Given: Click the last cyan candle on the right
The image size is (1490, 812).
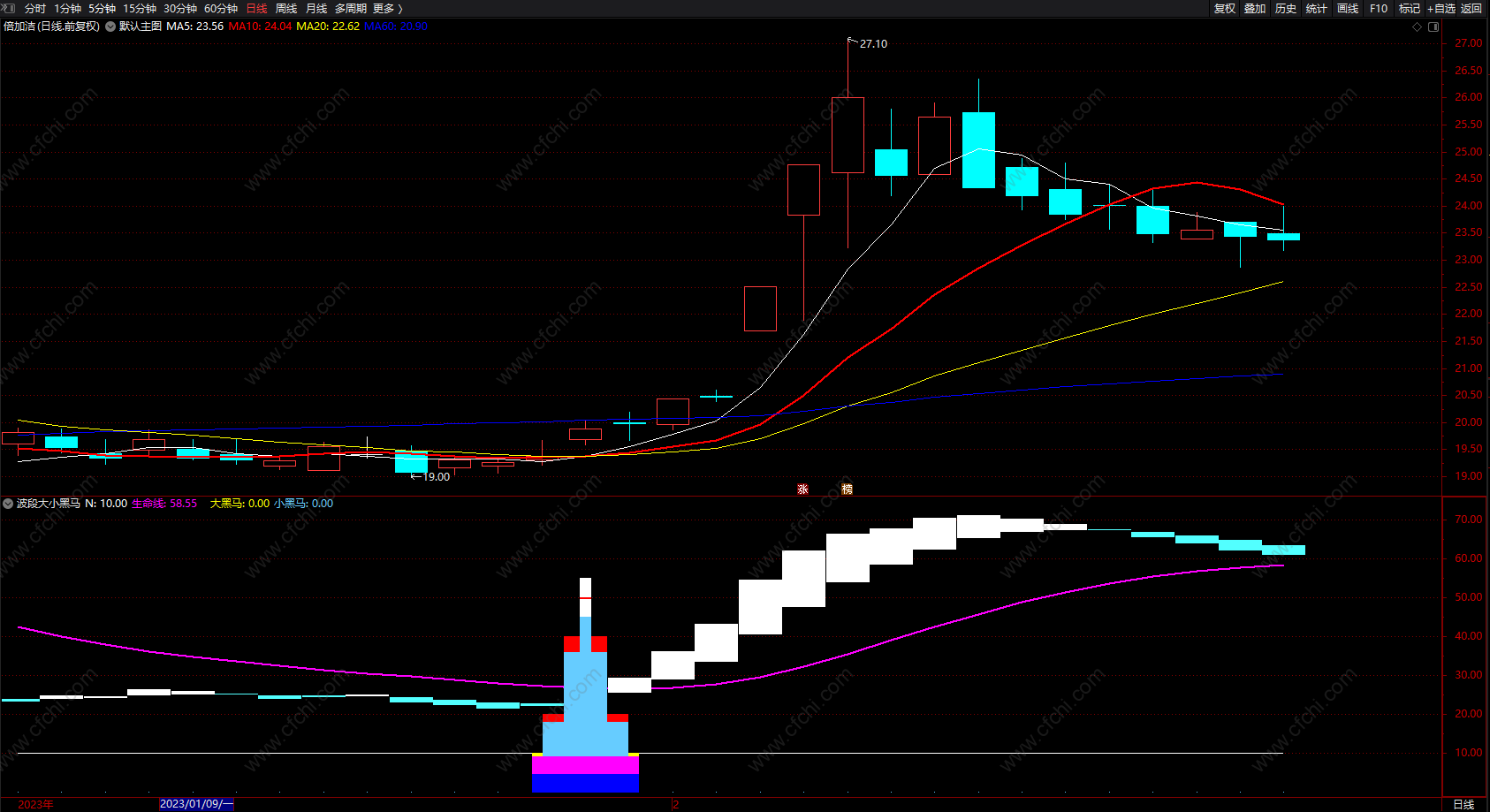Looking at the screenshot, I should coord(1283,237).
